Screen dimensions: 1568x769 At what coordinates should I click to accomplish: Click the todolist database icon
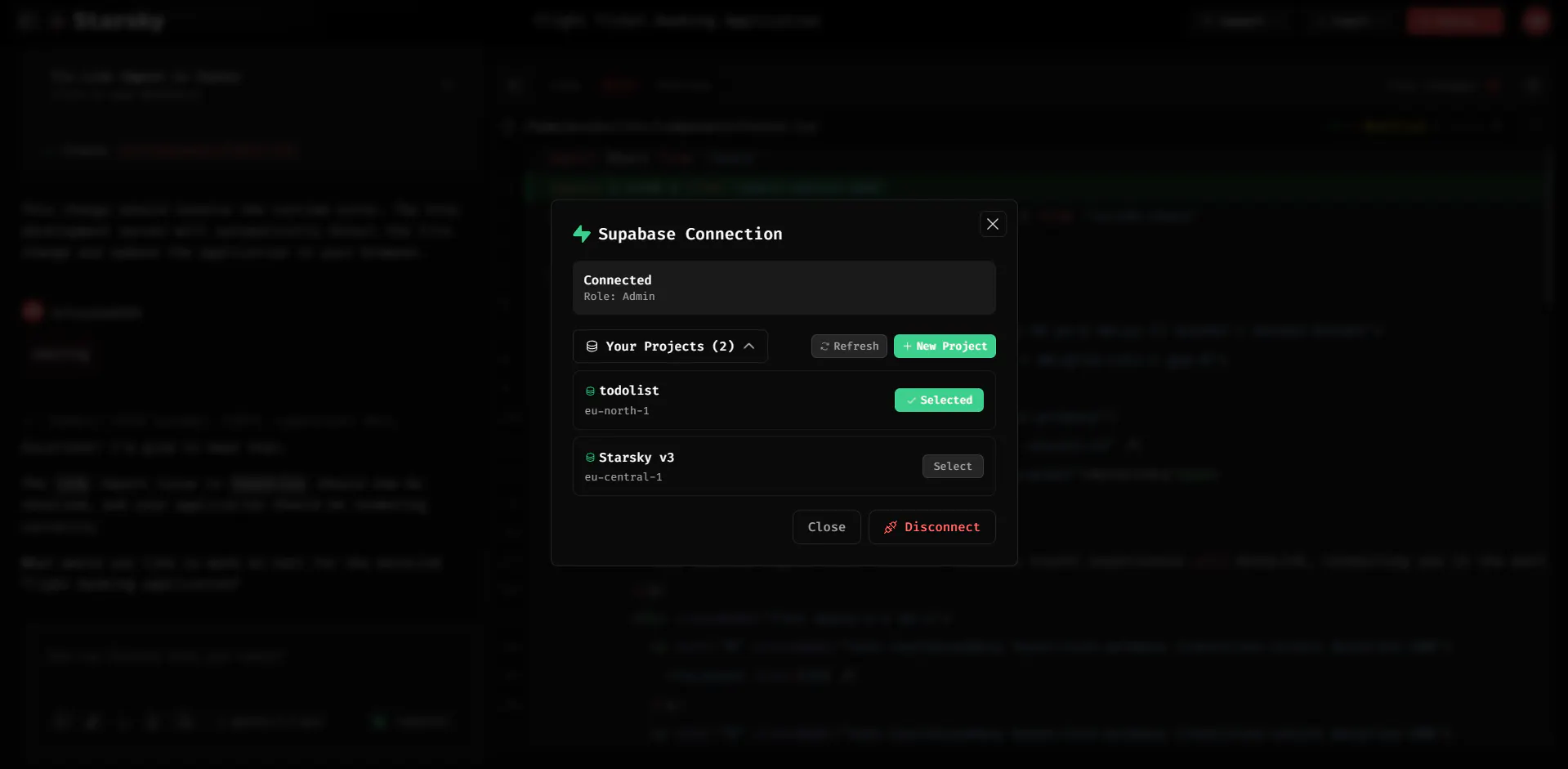click(590, 391)
